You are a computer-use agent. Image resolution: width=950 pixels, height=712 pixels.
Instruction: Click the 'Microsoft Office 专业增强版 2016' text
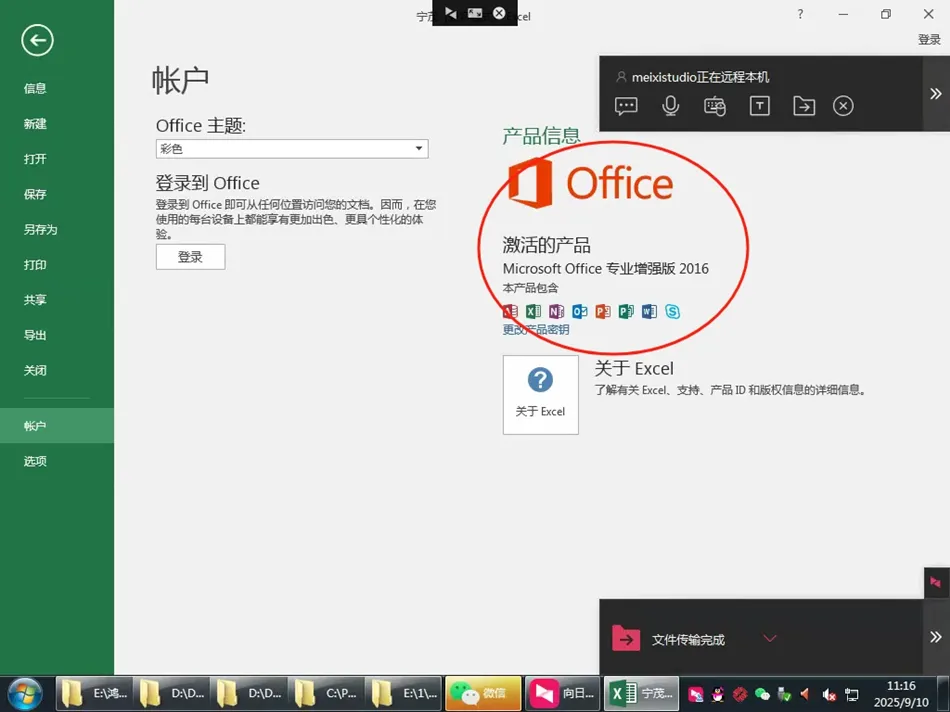point(605,268)
